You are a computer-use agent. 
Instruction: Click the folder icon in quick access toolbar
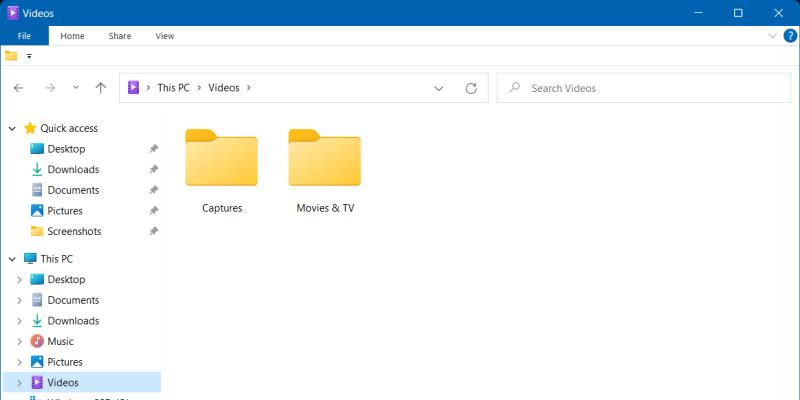point(11,56)
